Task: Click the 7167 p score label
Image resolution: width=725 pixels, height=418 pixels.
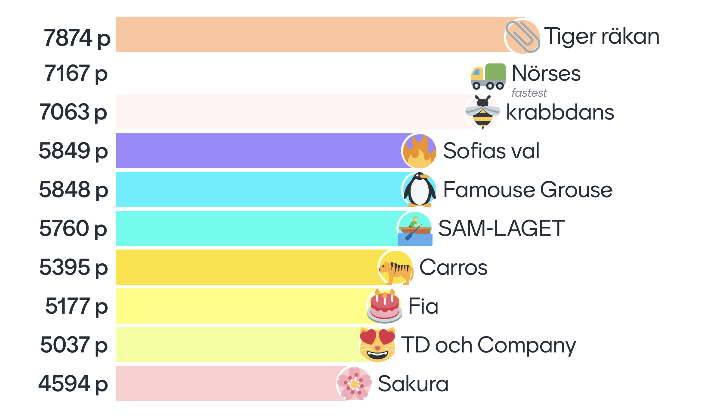Action: 76,74
